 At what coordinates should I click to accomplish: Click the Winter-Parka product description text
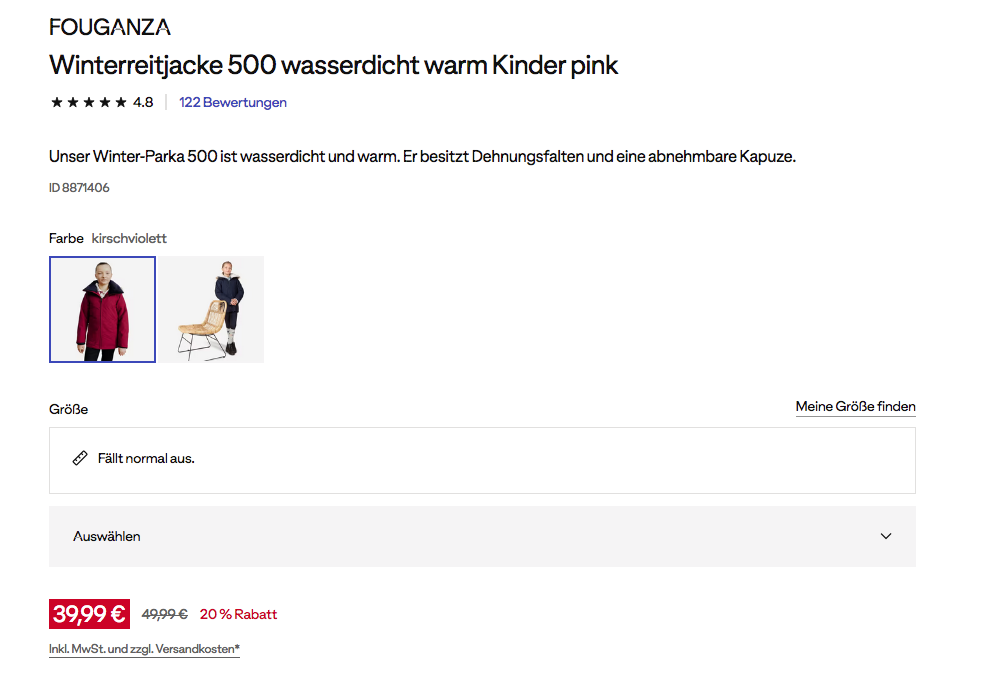pos(422,157)
